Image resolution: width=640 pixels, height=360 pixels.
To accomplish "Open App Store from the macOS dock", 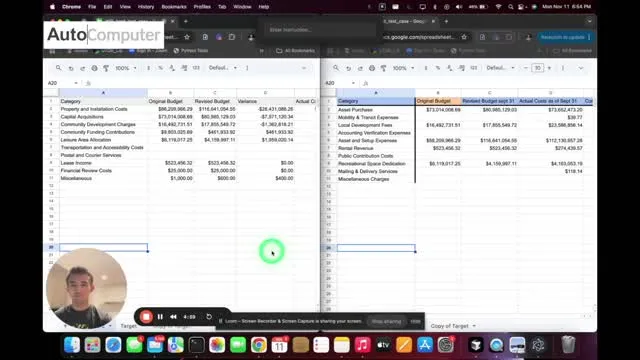I will [425, 345].
